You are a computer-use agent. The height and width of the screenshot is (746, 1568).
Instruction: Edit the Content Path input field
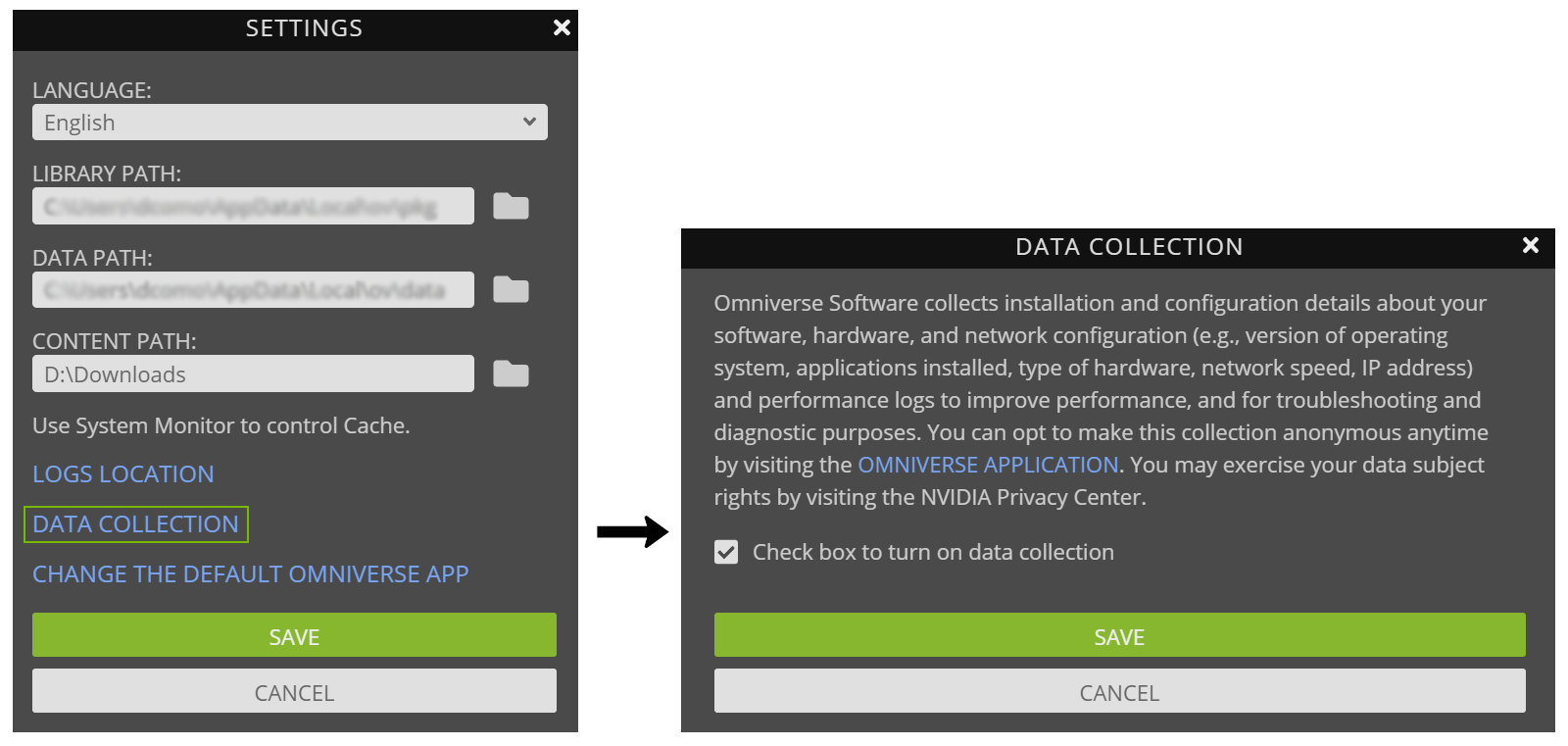[253, 373]
